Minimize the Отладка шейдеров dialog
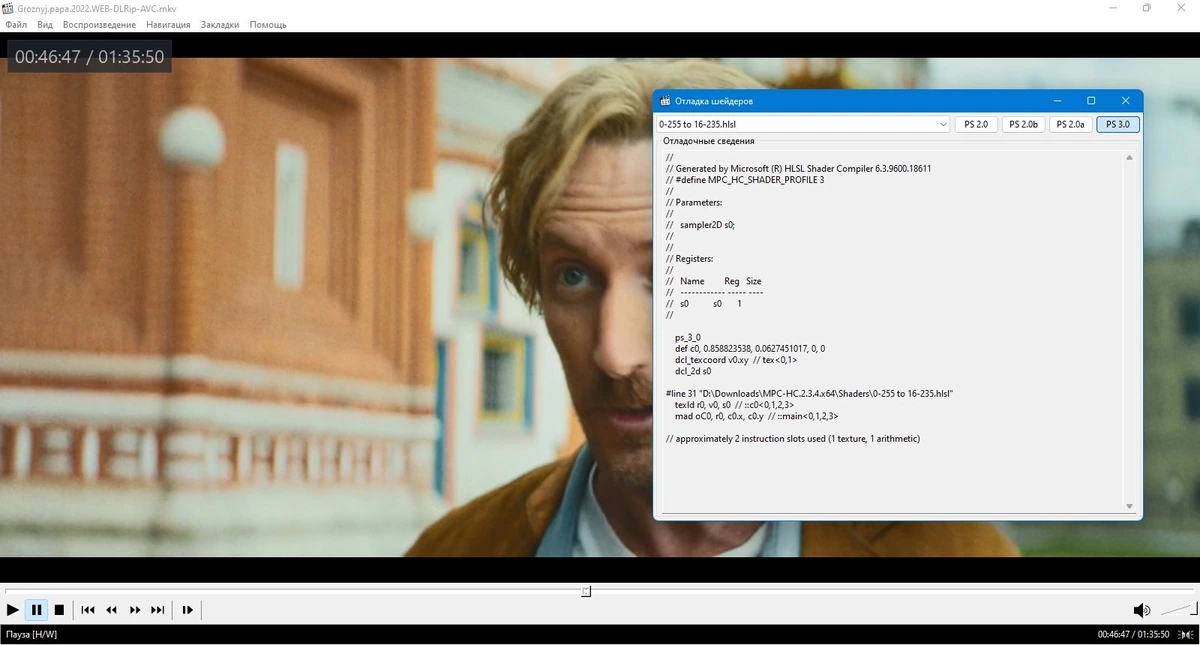Image resolution: width=1200 pixels, height=645 pixels. point(1057,101)
